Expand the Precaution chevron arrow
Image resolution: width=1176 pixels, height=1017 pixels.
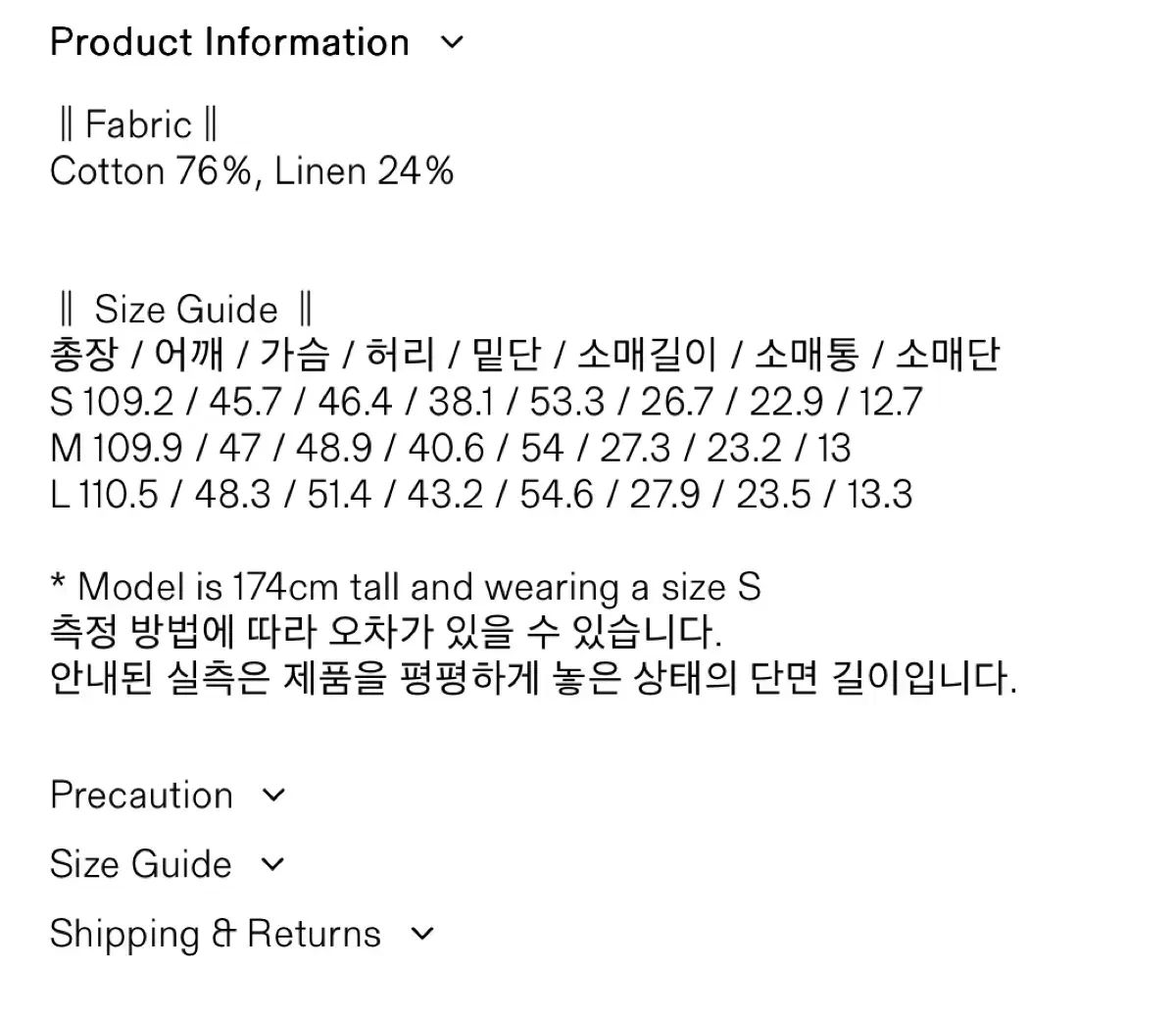tap(275, 796)
